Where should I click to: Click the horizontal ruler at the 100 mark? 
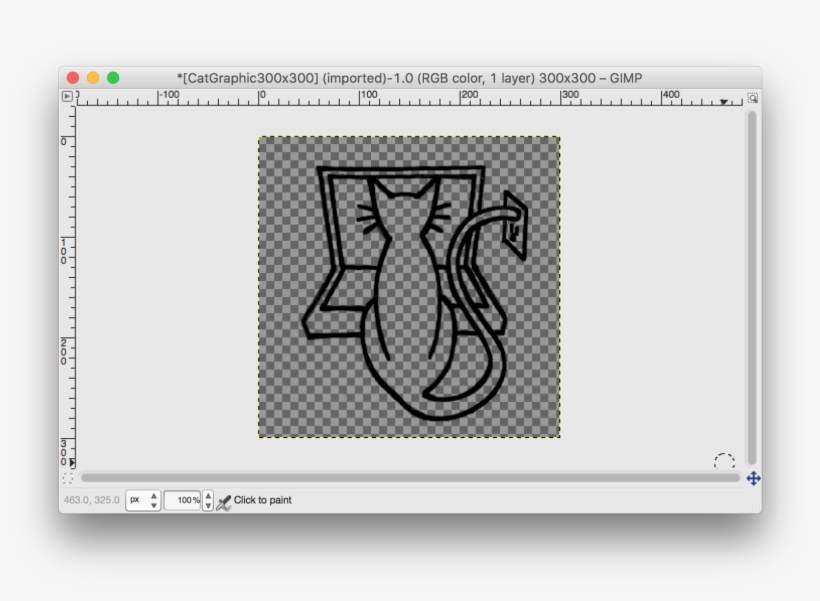click(x=361, y=98)
